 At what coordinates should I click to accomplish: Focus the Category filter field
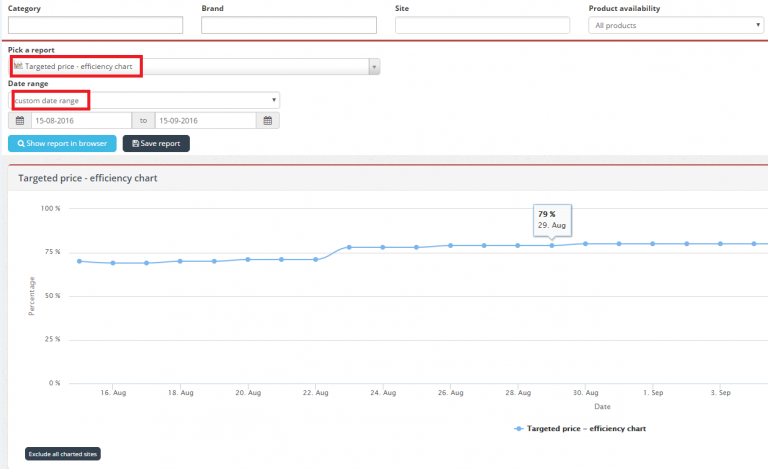click(95, 25)
